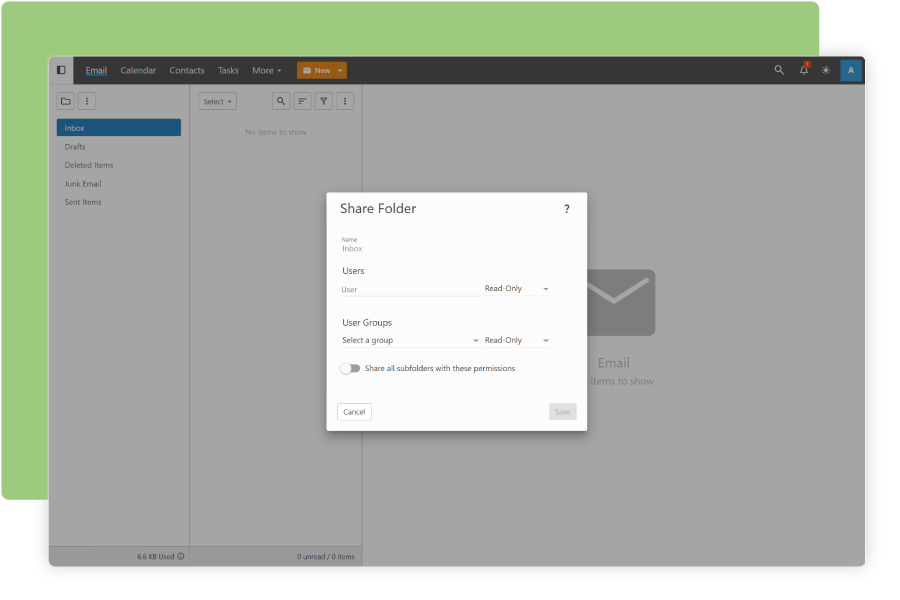Cancel the Share Folder dialog

pos(354,412)
